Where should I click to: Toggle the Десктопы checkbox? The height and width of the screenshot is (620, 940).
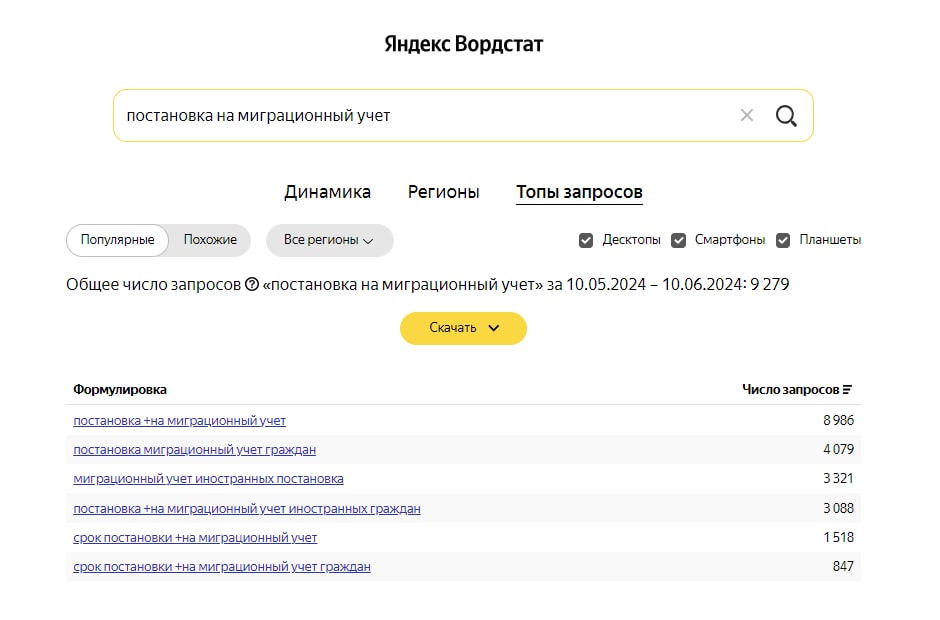586,240
